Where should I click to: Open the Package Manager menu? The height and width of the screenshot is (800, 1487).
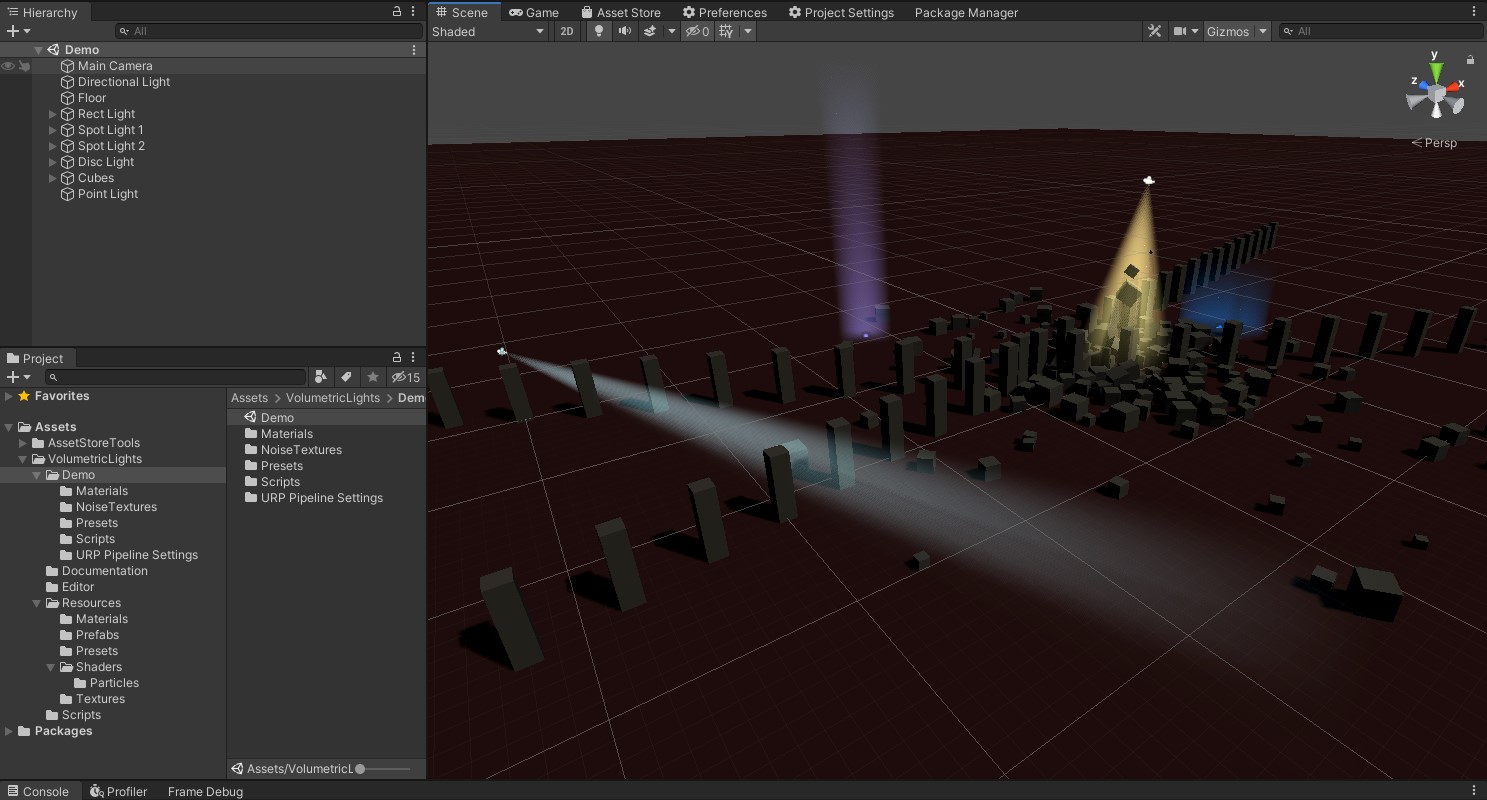pos(964,12)
